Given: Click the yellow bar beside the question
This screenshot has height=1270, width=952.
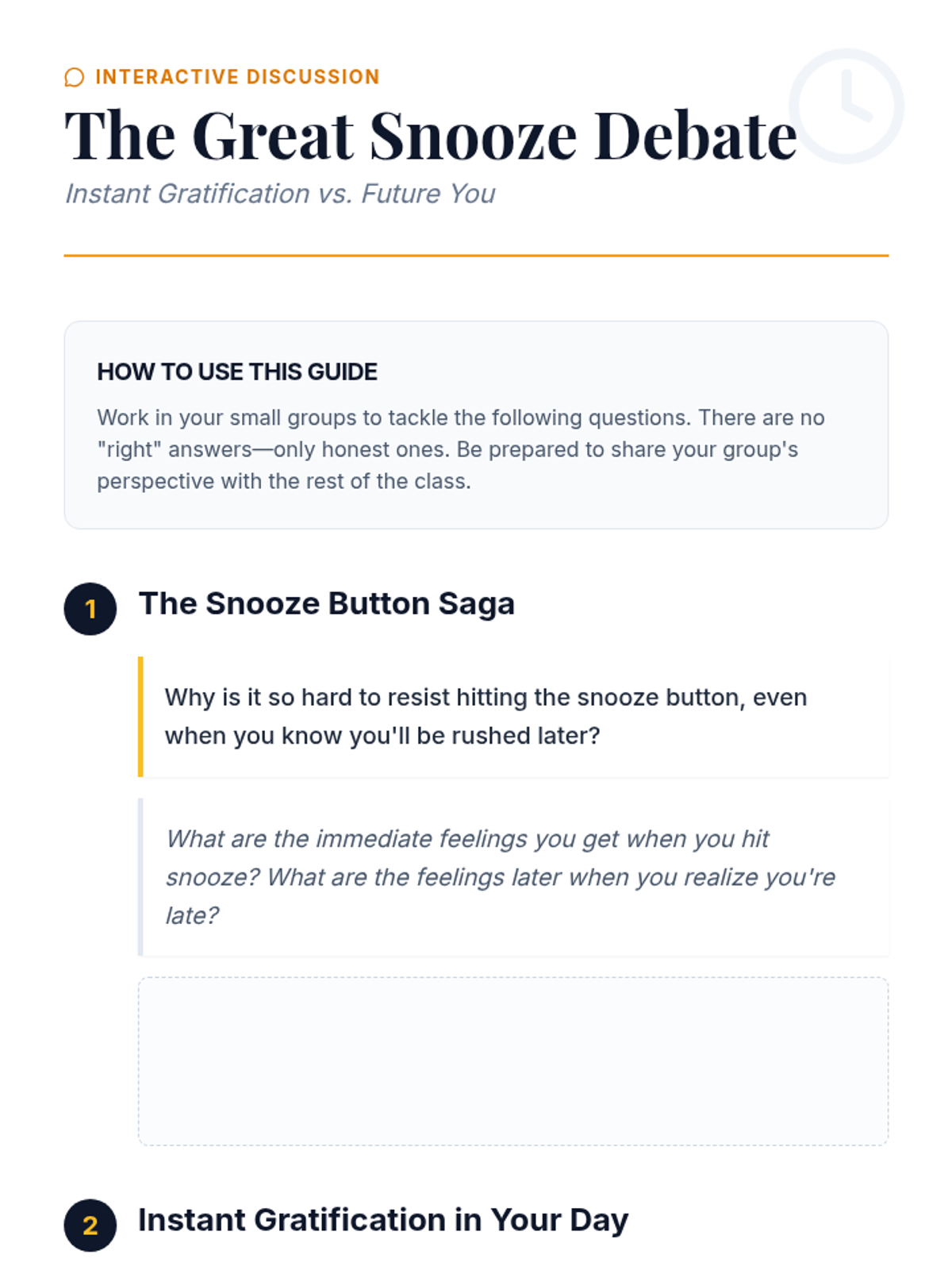Looking at the screenshot, I should click(140, 716).
